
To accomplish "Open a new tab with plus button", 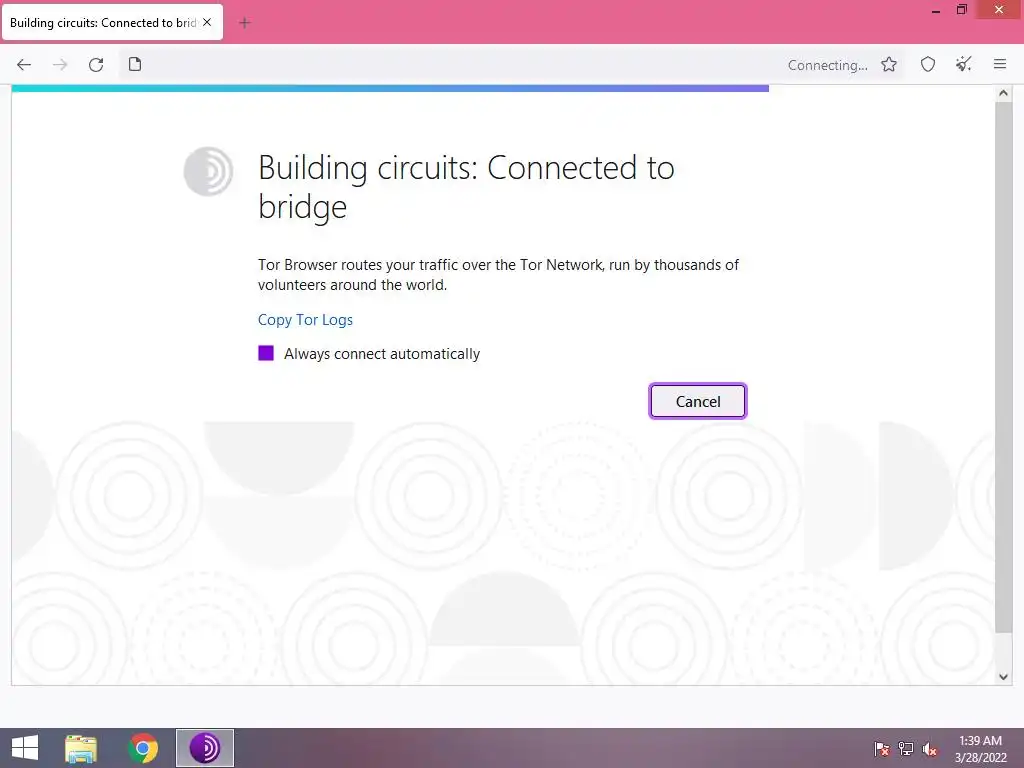I will click(245, 23).
